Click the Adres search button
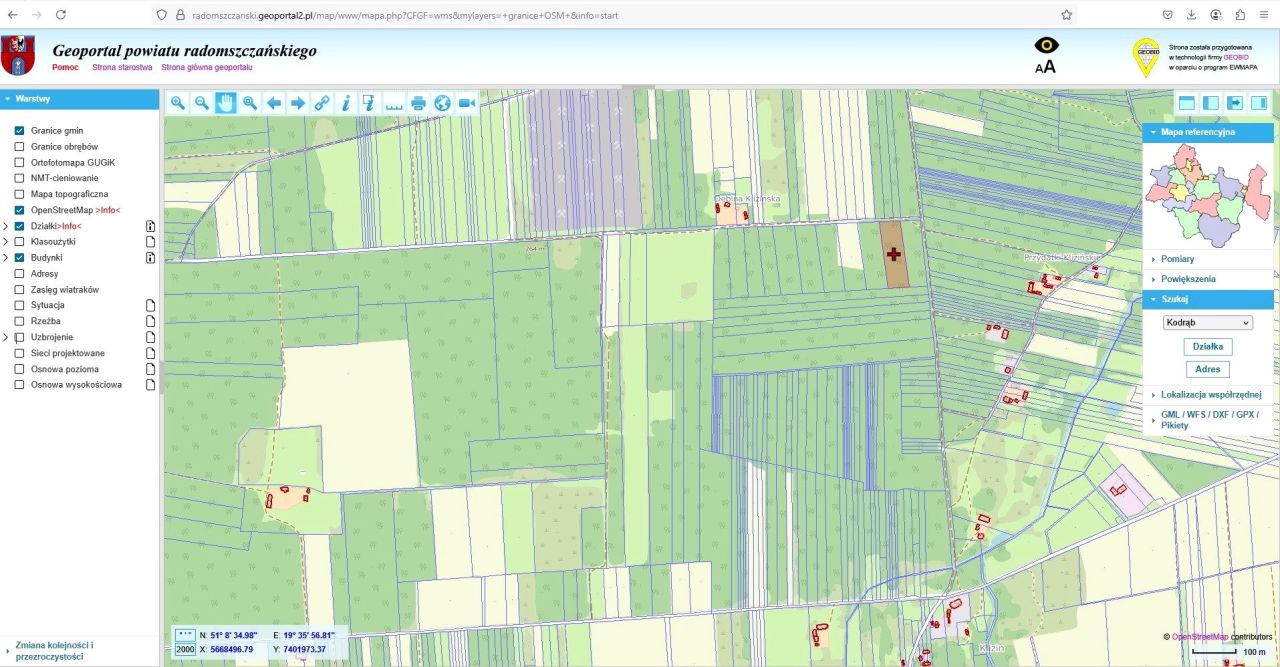The height and width of the screenshot is (667, 1280). click(x=1208, y=370)
